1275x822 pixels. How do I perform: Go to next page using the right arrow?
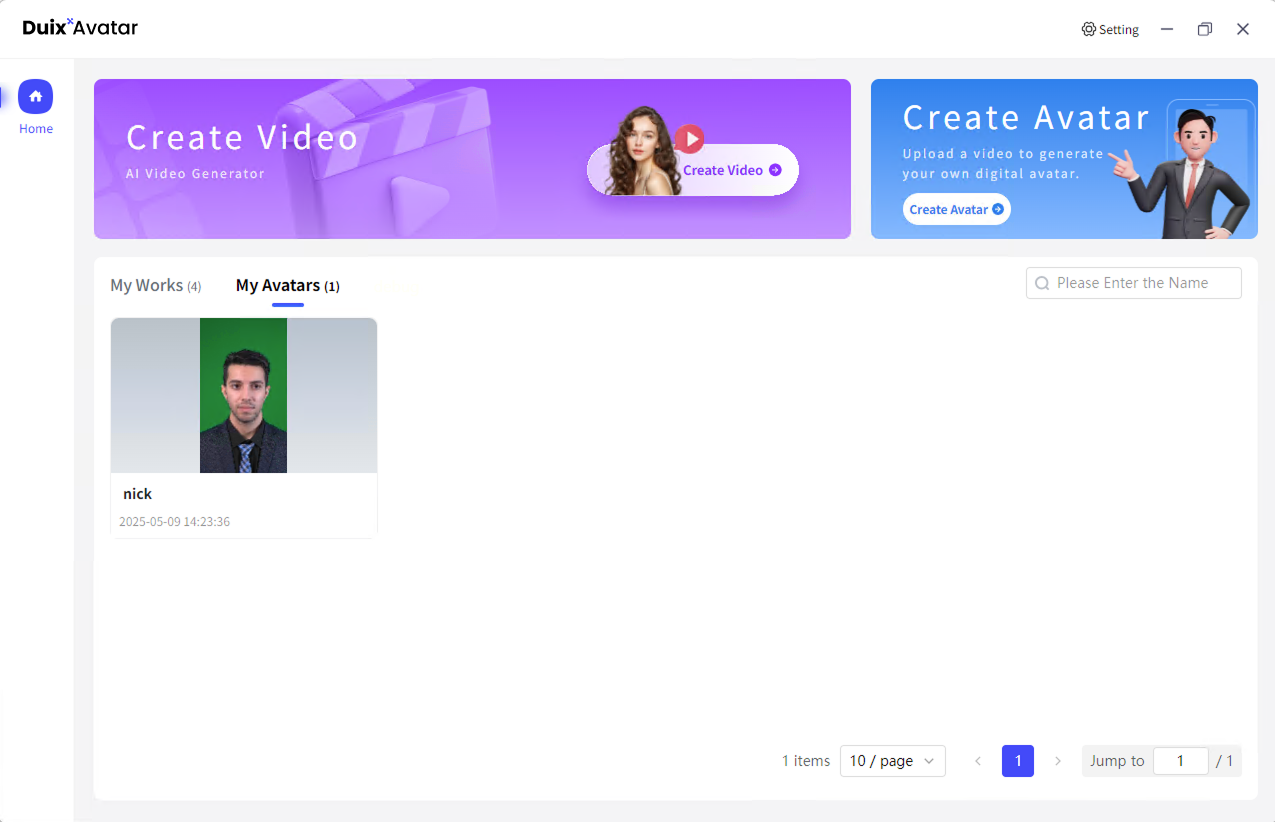point(1057,761)
